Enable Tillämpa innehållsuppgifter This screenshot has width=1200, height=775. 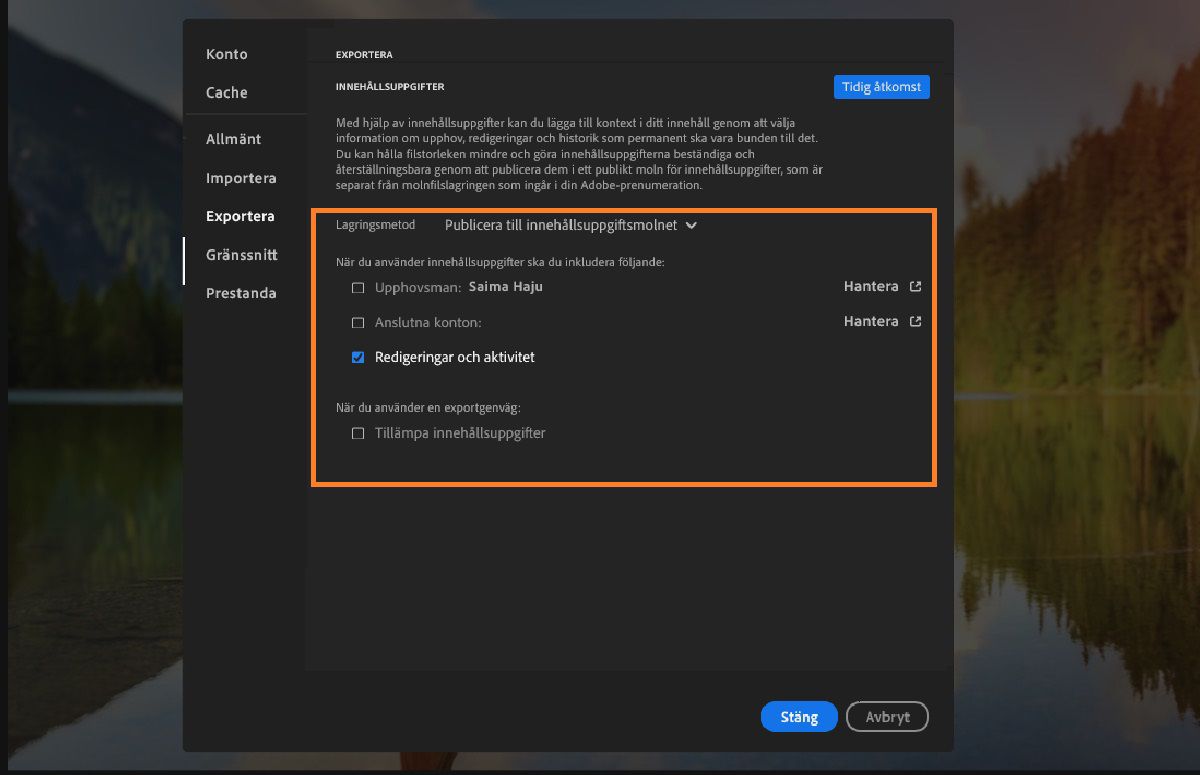pos(356,433)
